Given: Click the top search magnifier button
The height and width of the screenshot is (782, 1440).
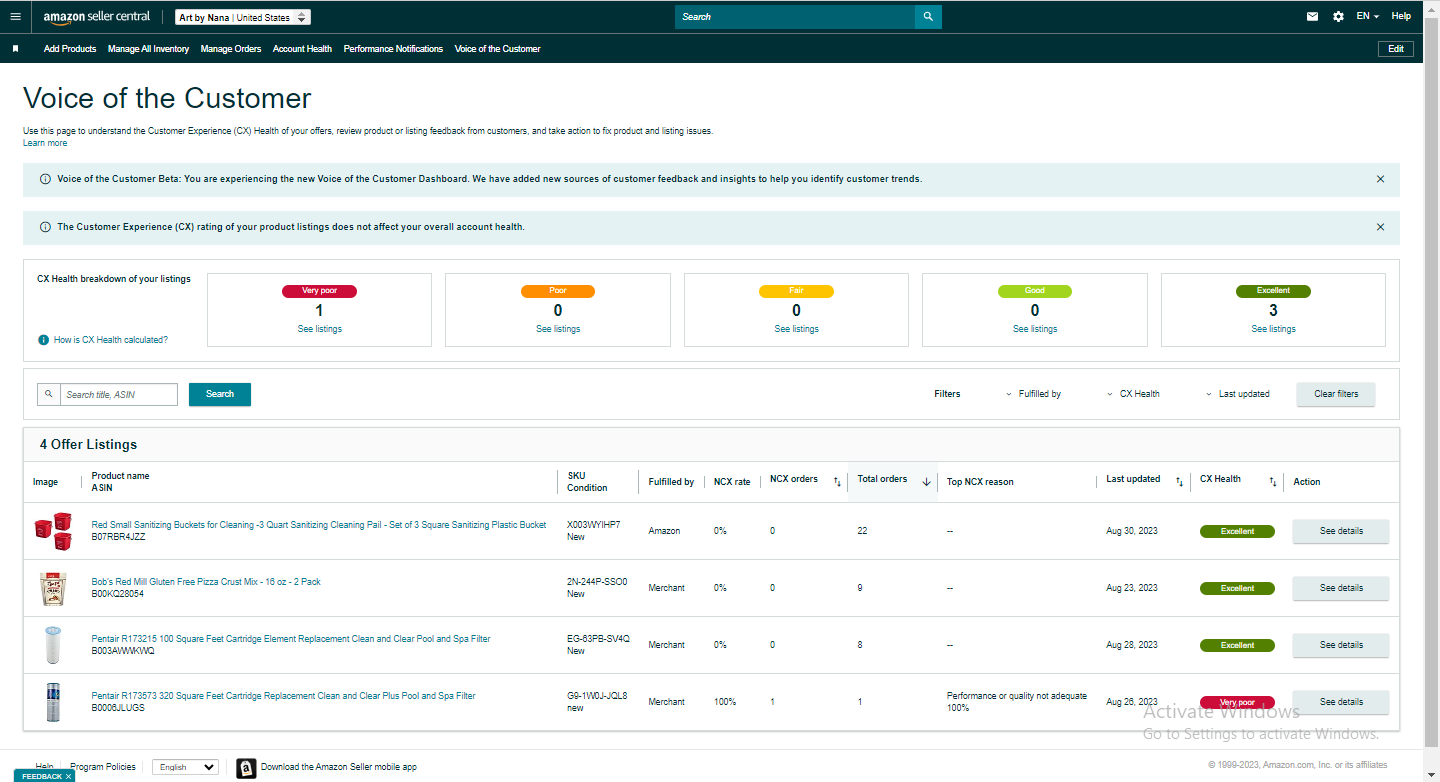Looking at the screenshot, I should pos(928,17).
